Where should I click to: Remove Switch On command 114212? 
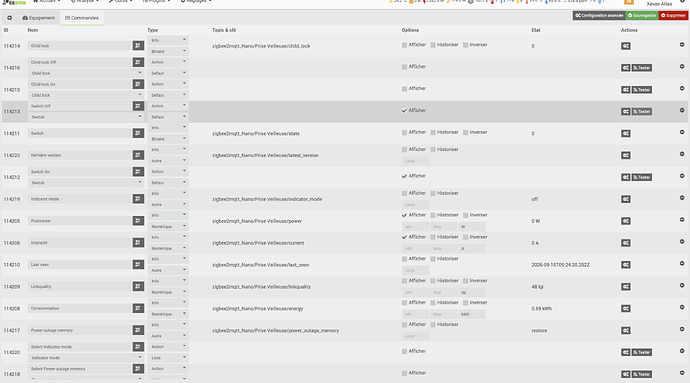pos(682,176)
